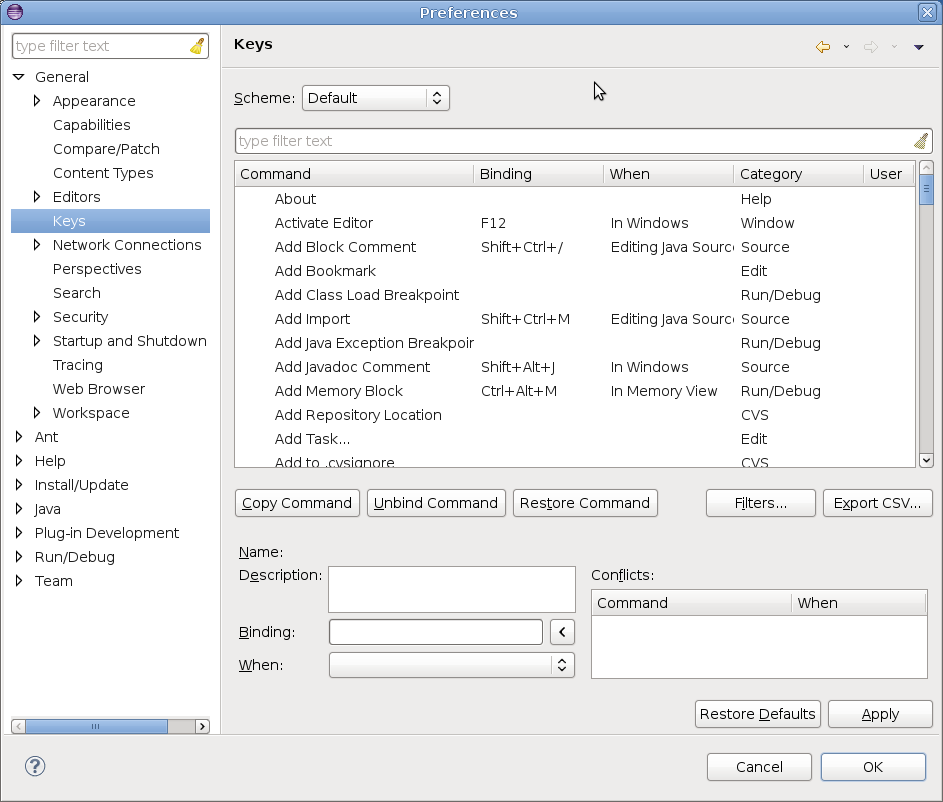This screenshot has height=802, width=943.
Task: Open the When combo box
Action: [x=451, y=665]
